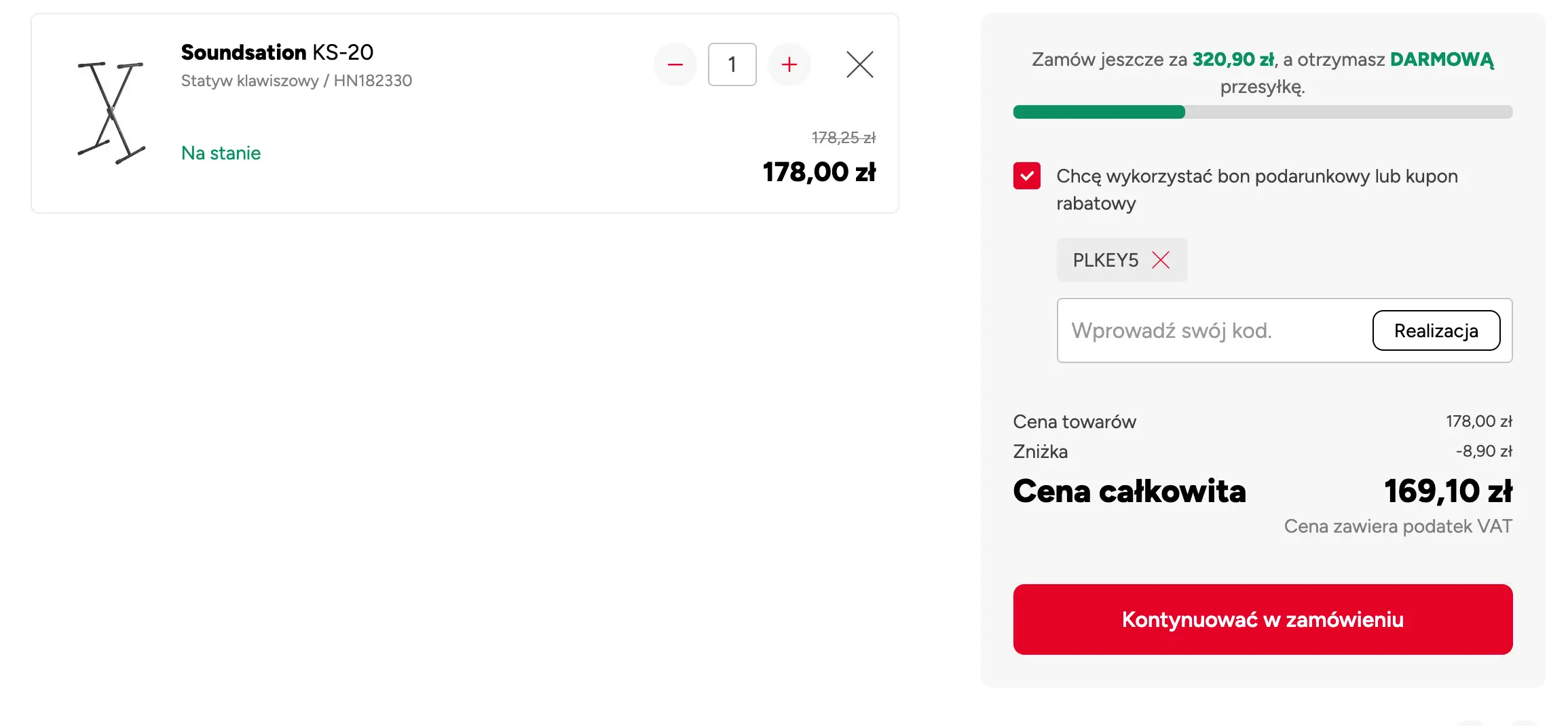1568x726 pixels.
Task: Open the Soundsation KS-20 product title
Action: [x=277, y=52]
